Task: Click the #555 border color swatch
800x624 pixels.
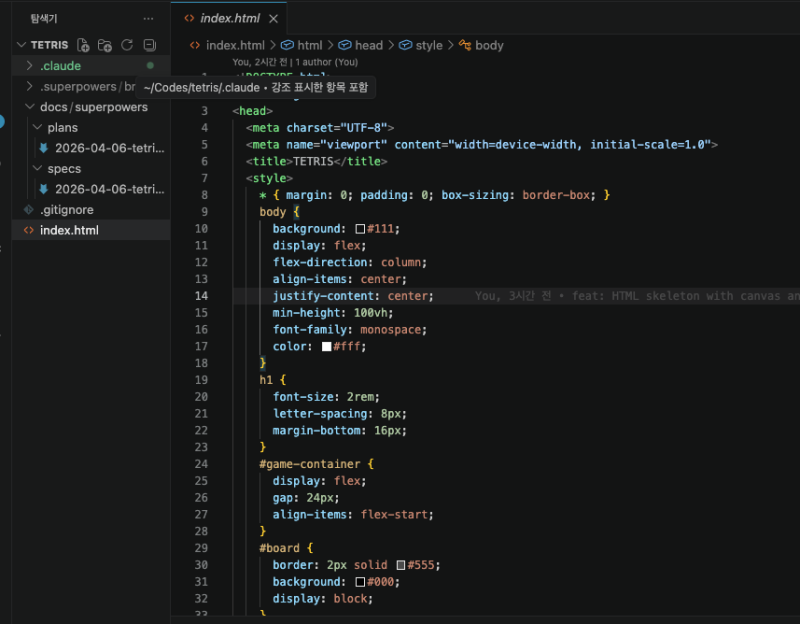Action: [x=401, y=565]
